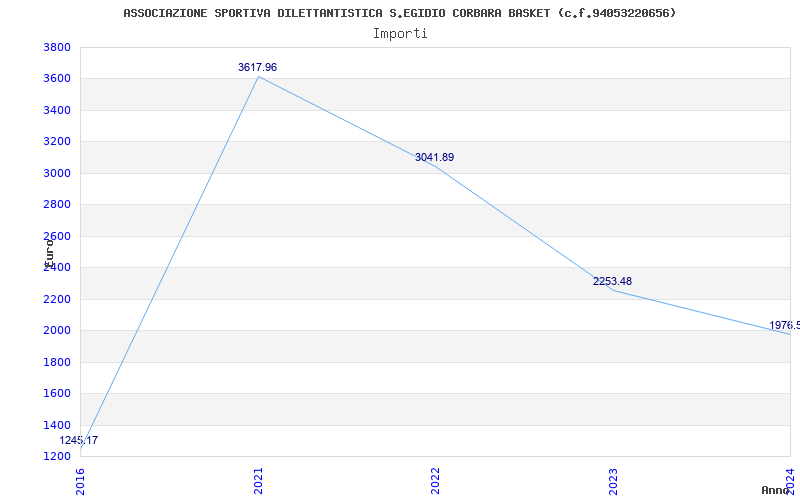
Task: Click y-axis tick label 3800
Action: coord(57,48)
